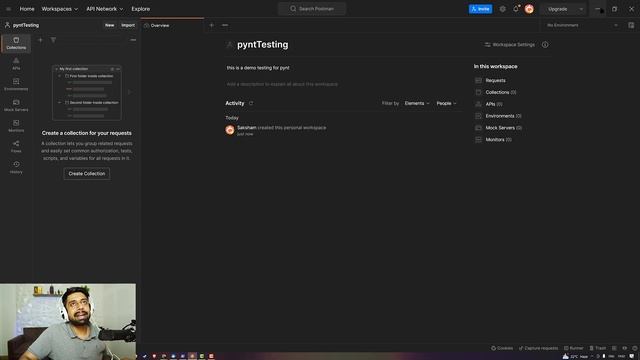Open Trash from the status bar

(x=598, y=348)
